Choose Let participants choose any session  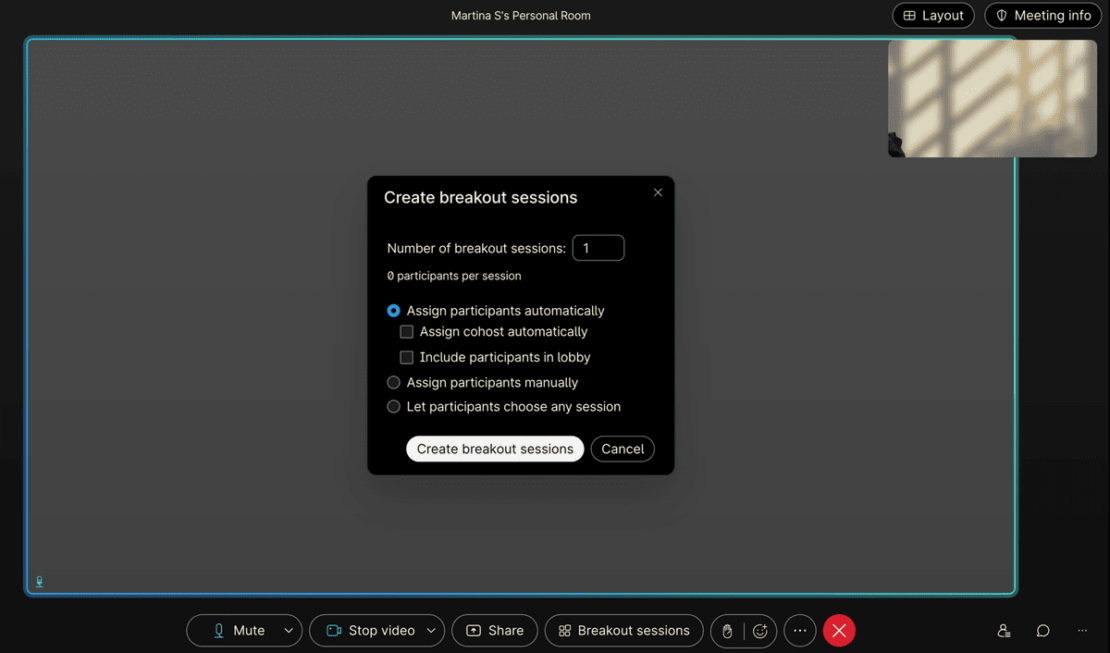(393, 406)
